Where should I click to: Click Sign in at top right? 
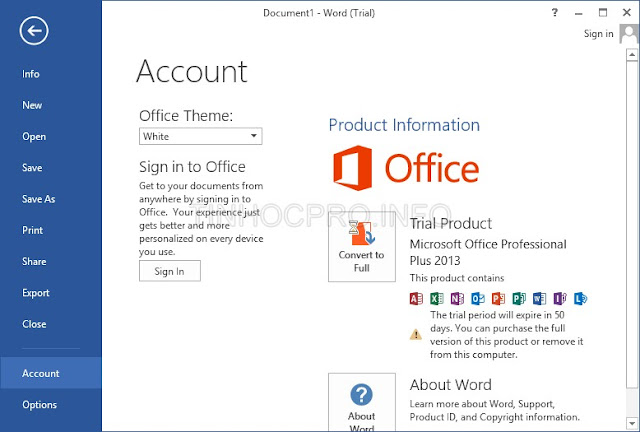tap(598, 33)
